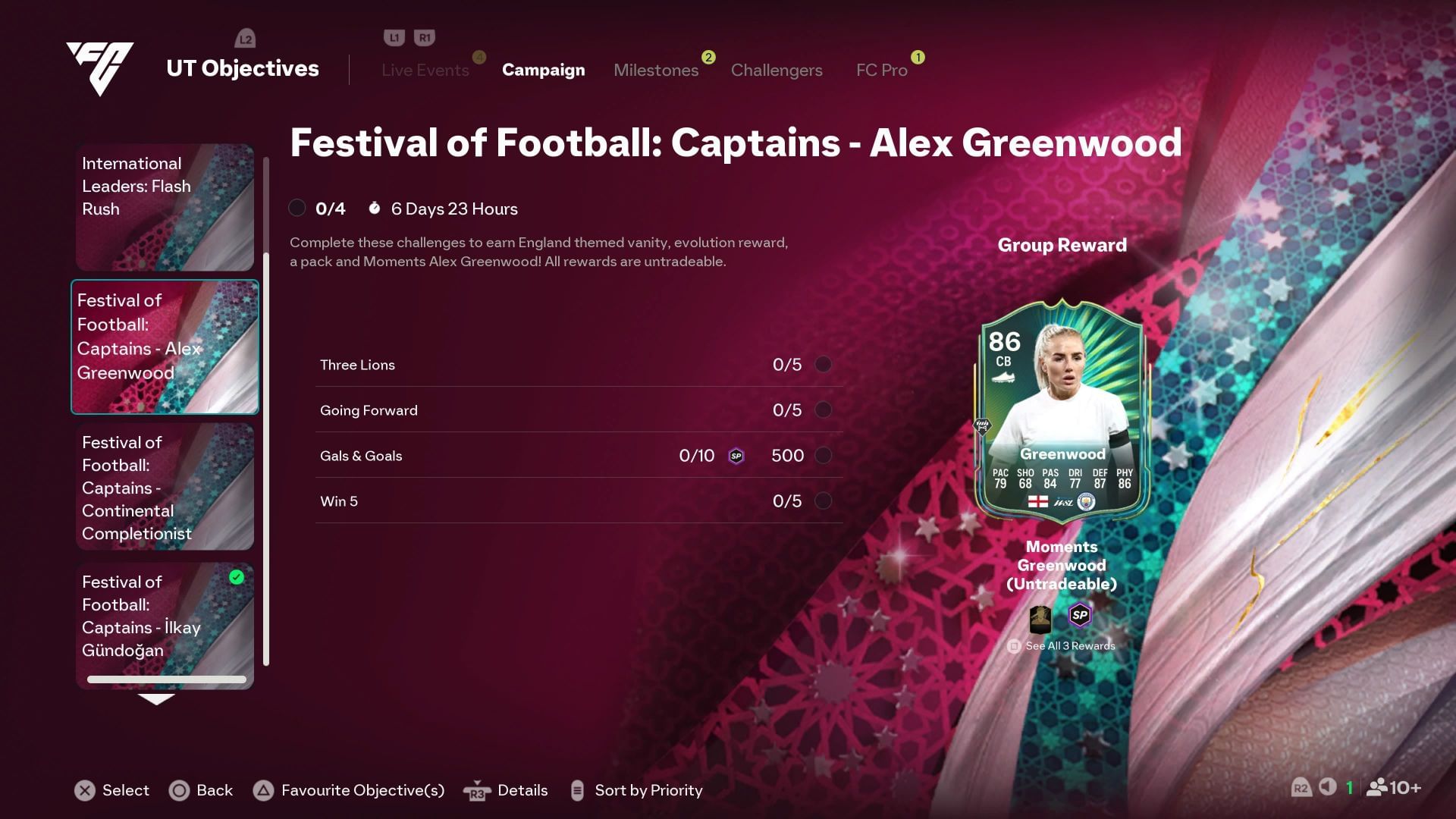
Task: Switch to the Milestones tab
Action: [656, 70]
